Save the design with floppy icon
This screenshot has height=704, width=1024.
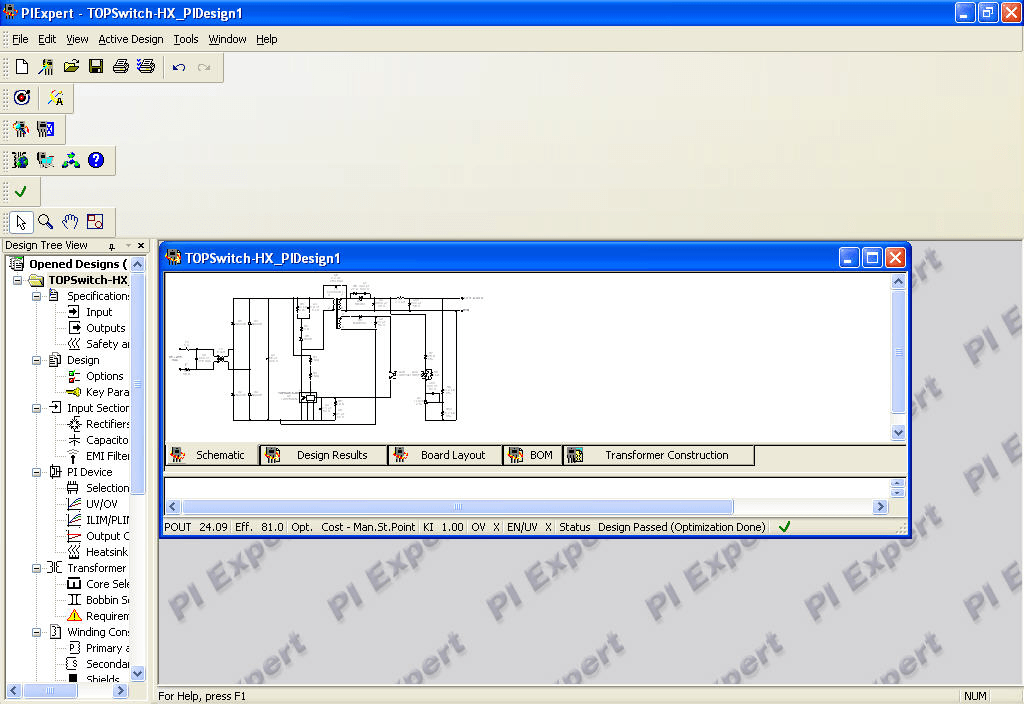96,67
